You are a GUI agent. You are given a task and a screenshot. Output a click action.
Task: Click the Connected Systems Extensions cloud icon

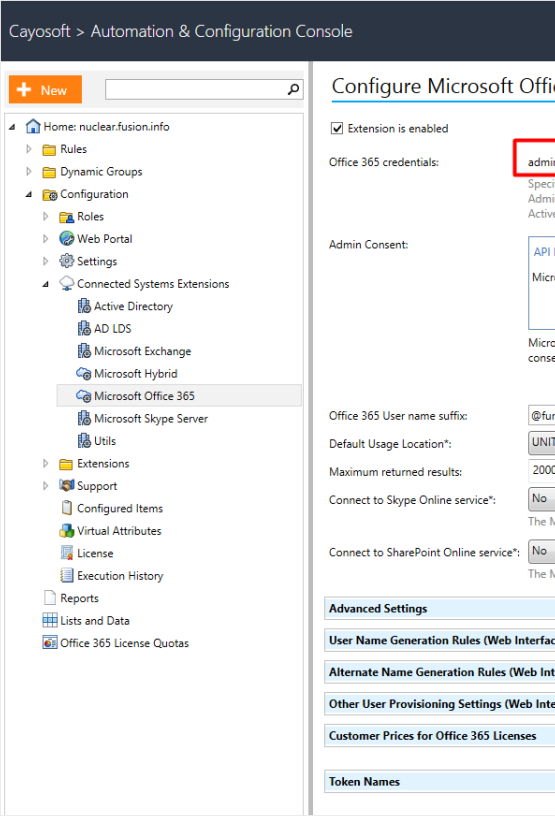click(x=67, y=283)
